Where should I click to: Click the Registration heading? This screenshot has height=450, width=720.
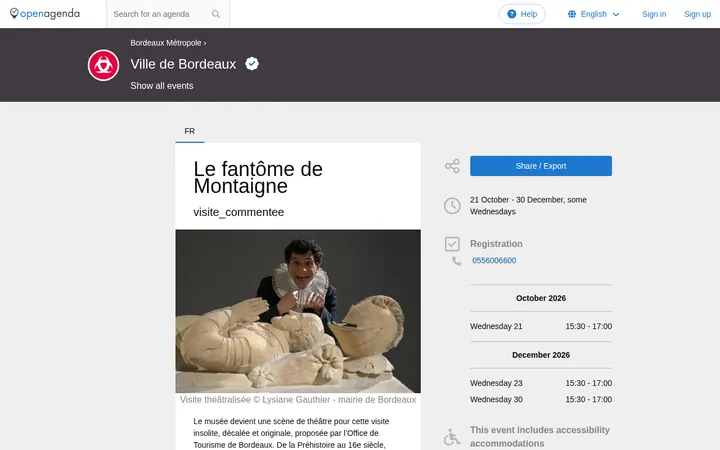(496, 244)
